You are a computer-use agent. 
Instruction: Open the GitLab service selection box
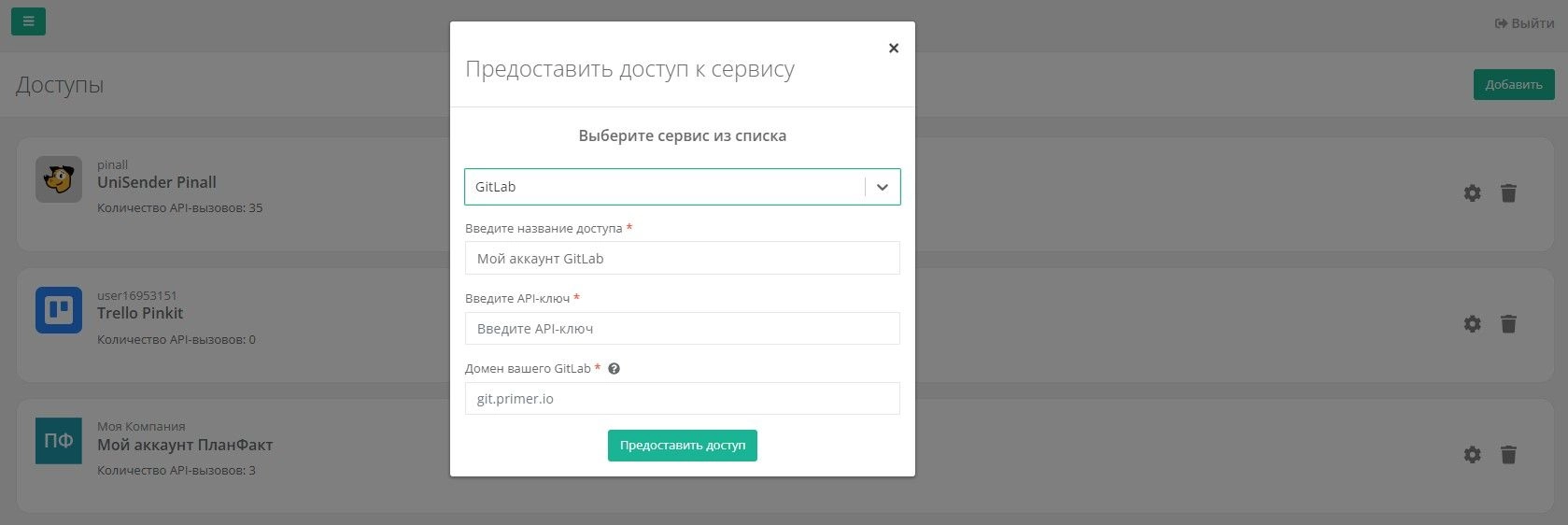pos(665,187)
